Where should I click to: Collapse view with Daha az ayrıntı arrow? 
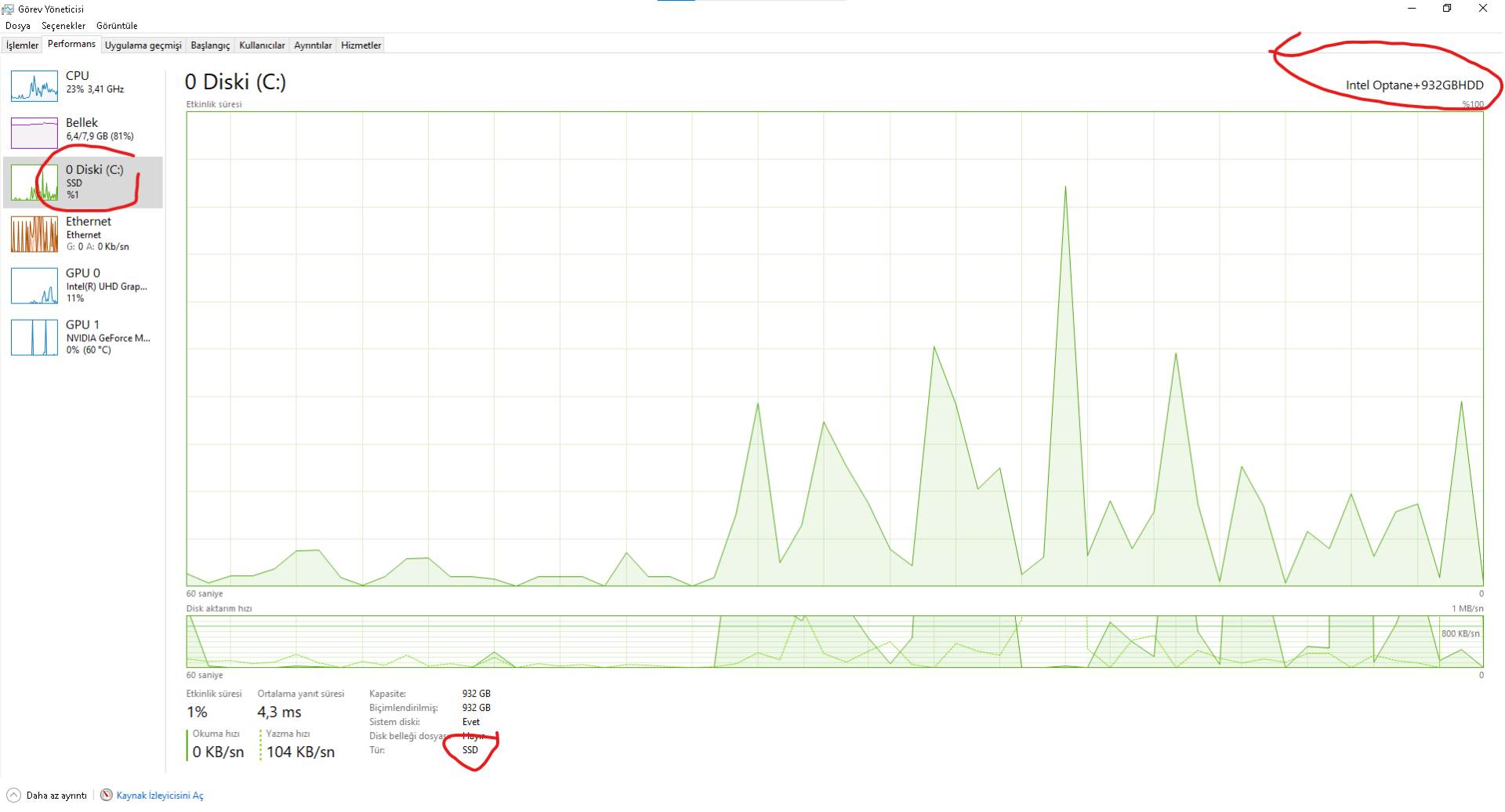13,795
